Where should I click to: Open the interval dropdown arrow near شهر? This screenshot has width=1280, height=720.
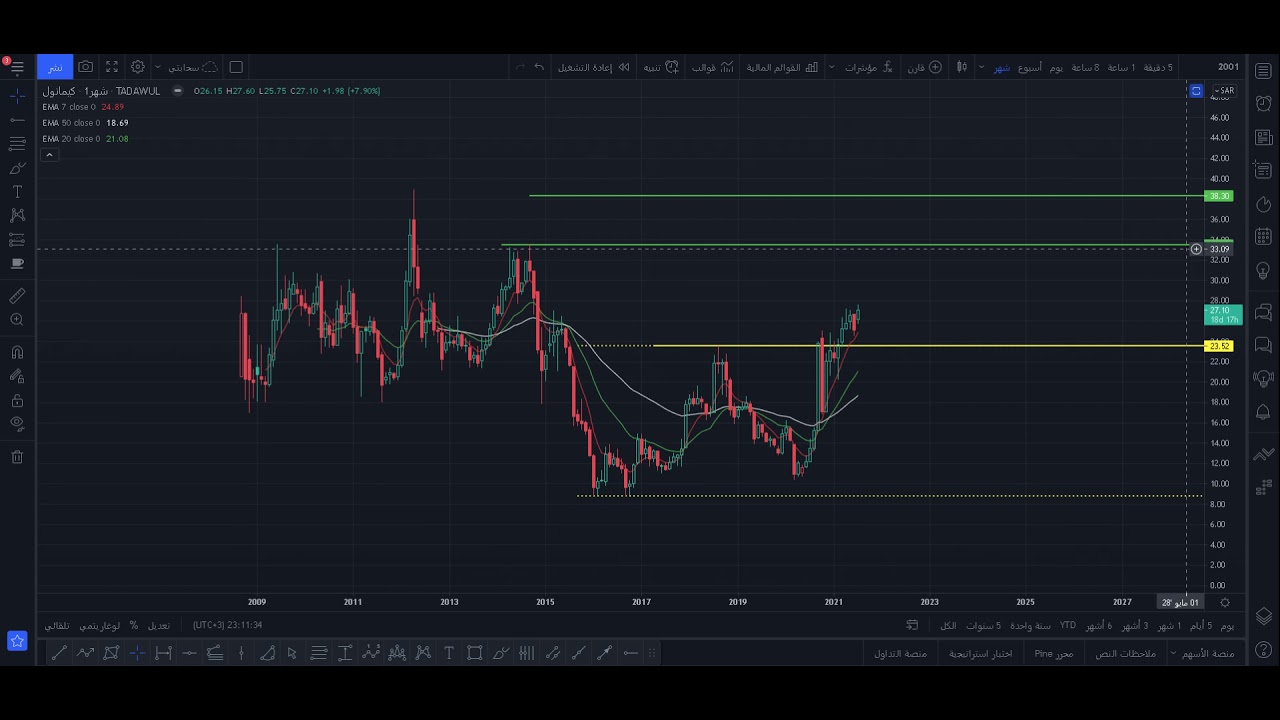pos(981,67)
